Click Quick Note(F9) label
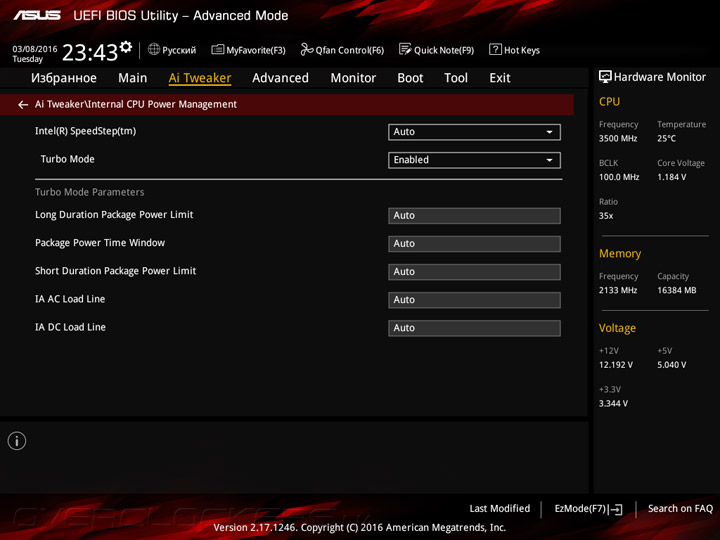The width and height of the screenshot is (720, 540). point(444,50)
